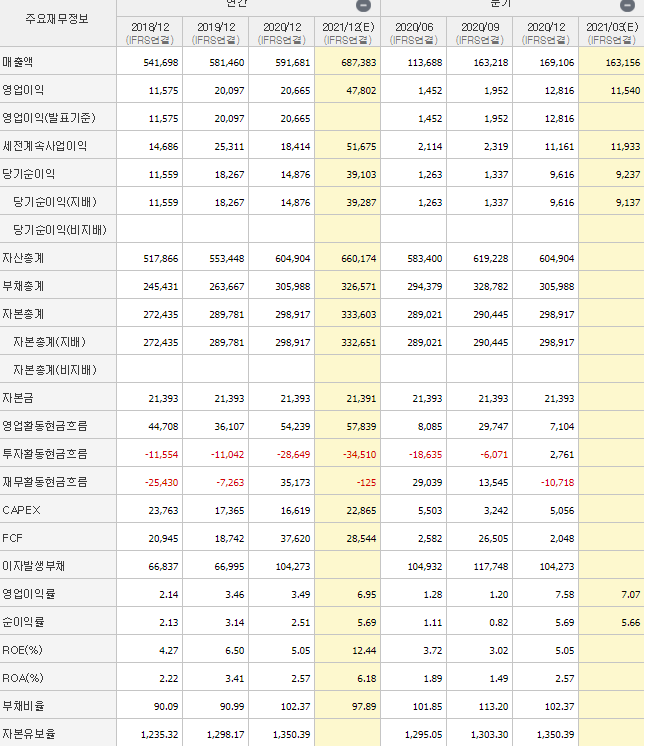
Task: Click the 당기순이익(지배) row label
Action: [55, 202]
